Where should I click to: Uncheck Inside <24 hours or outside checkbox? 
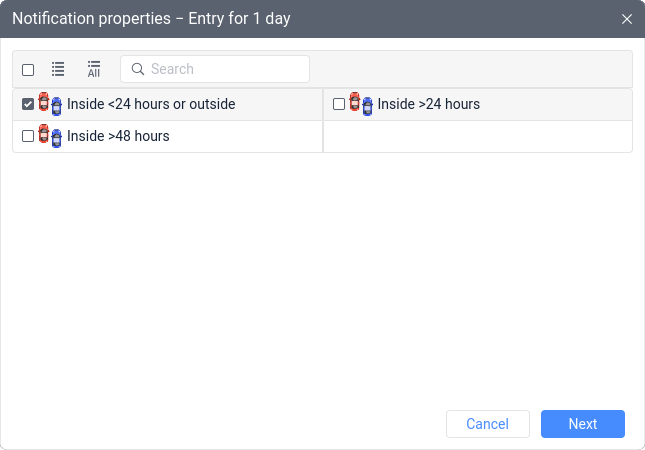[28, 104]
